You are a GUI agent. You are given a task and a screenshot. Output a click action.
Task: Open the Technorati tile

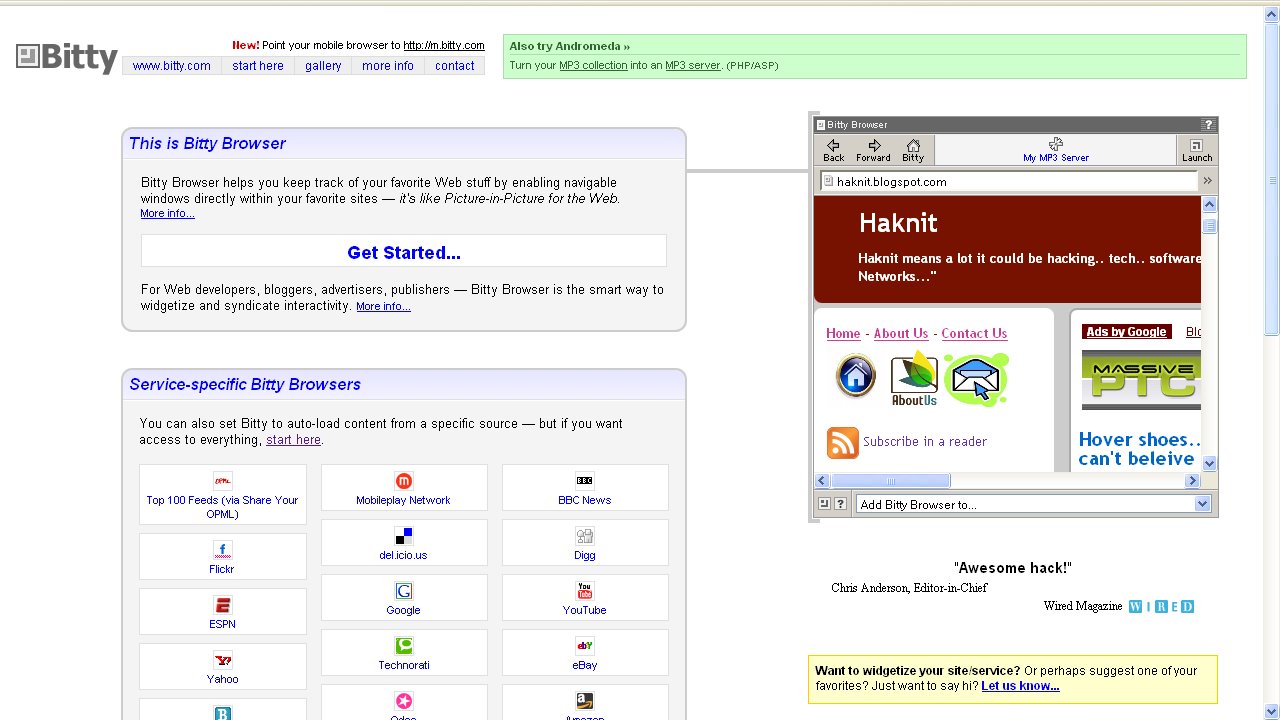[403, 653]
